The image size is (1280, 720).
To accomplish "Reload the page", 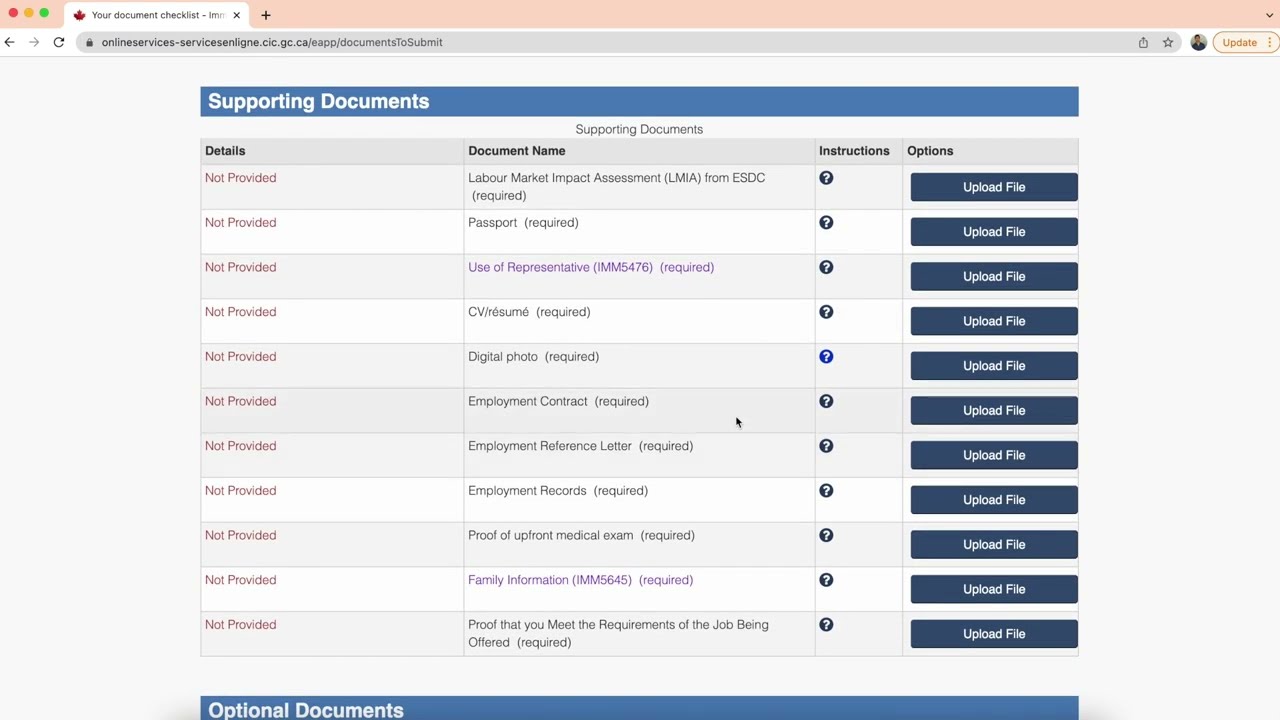I will [59, 42].
